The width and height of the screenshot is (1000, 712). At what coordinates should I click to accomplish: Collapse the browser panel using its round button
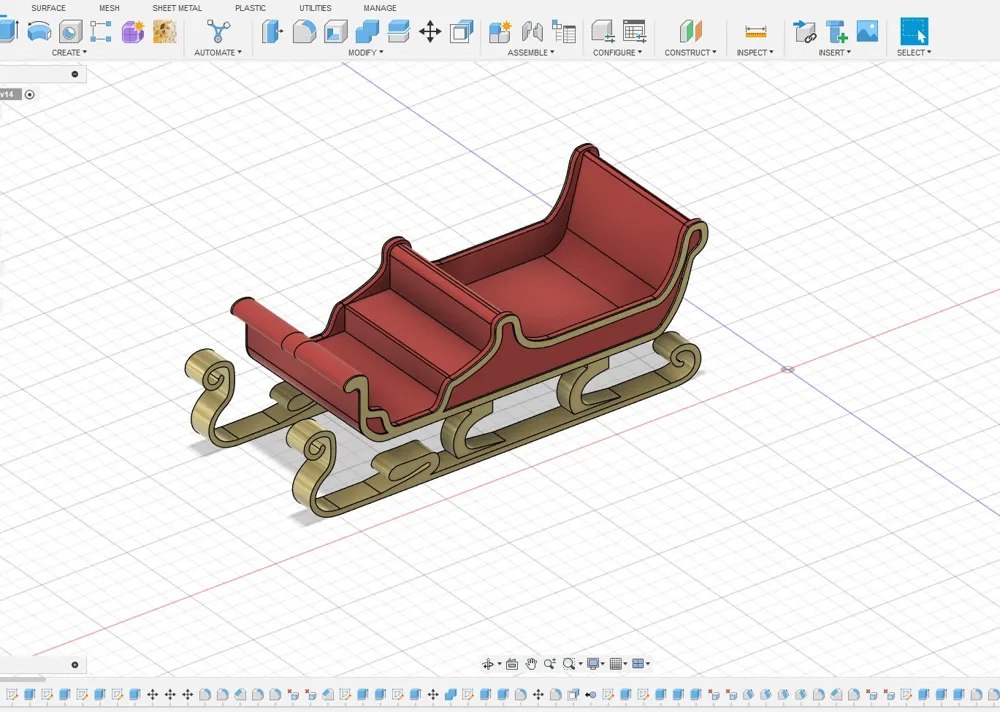[75, 74]
